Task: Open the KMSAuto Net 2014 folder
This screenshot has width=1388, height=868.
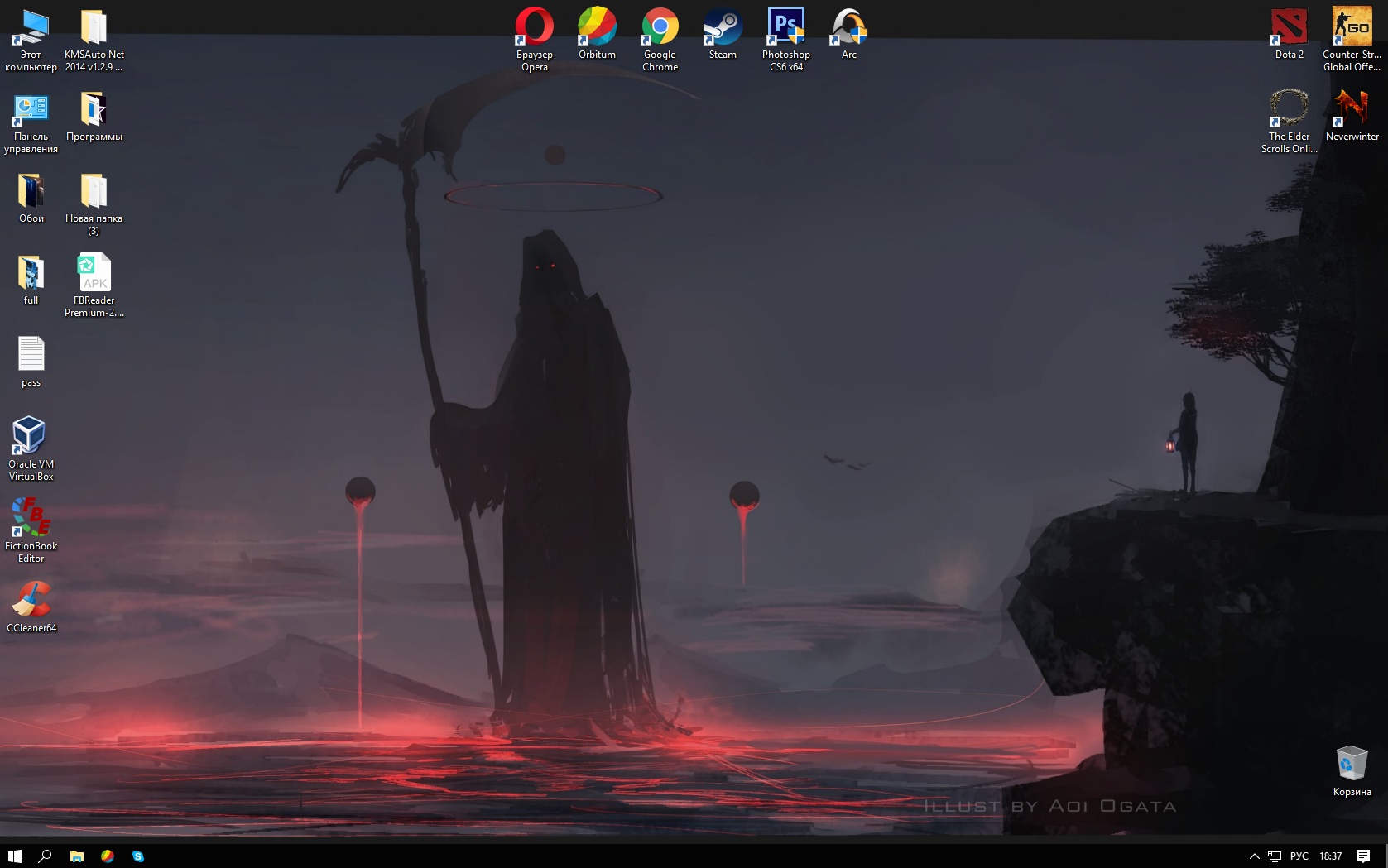Action: [94, 40]
